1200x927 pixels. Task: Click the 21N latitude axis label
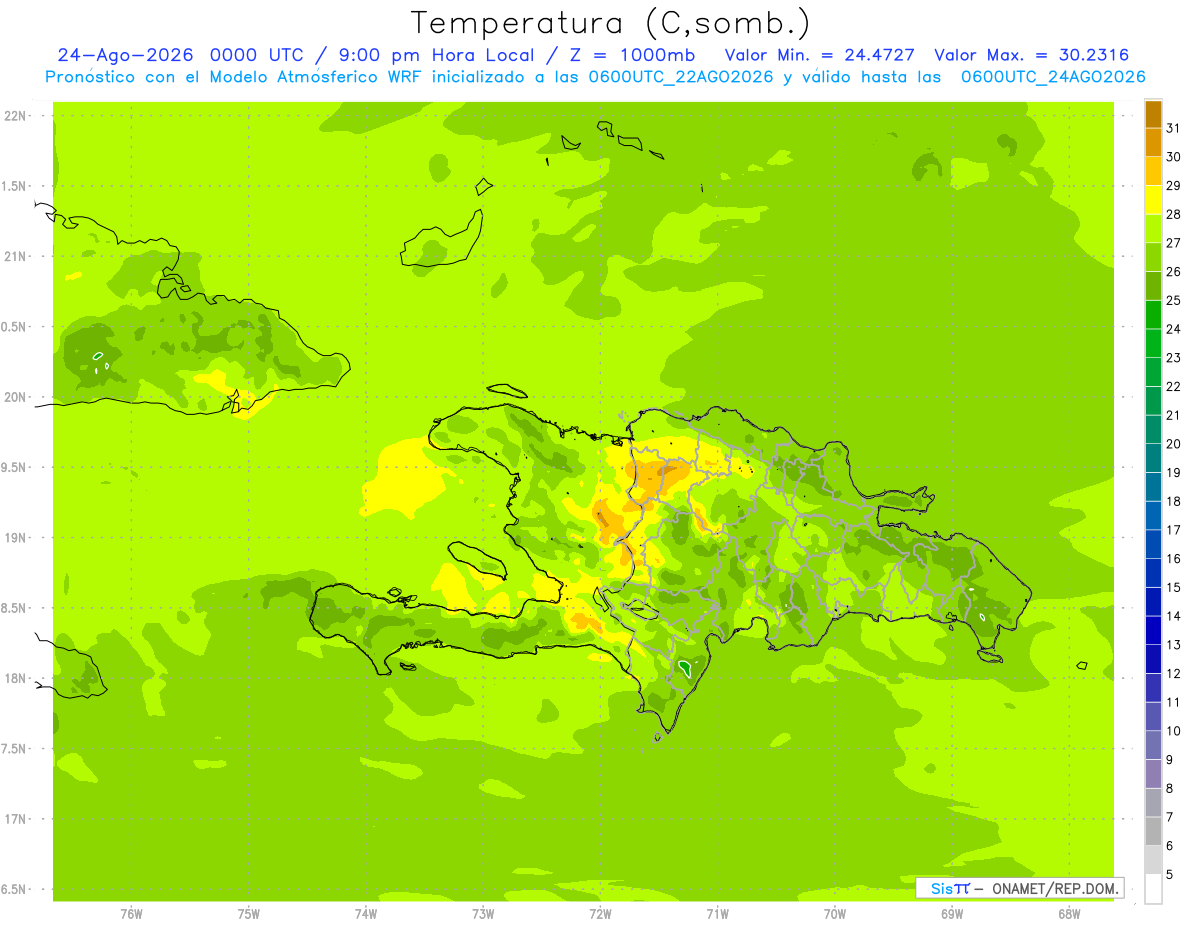click(x=16, y=256)
